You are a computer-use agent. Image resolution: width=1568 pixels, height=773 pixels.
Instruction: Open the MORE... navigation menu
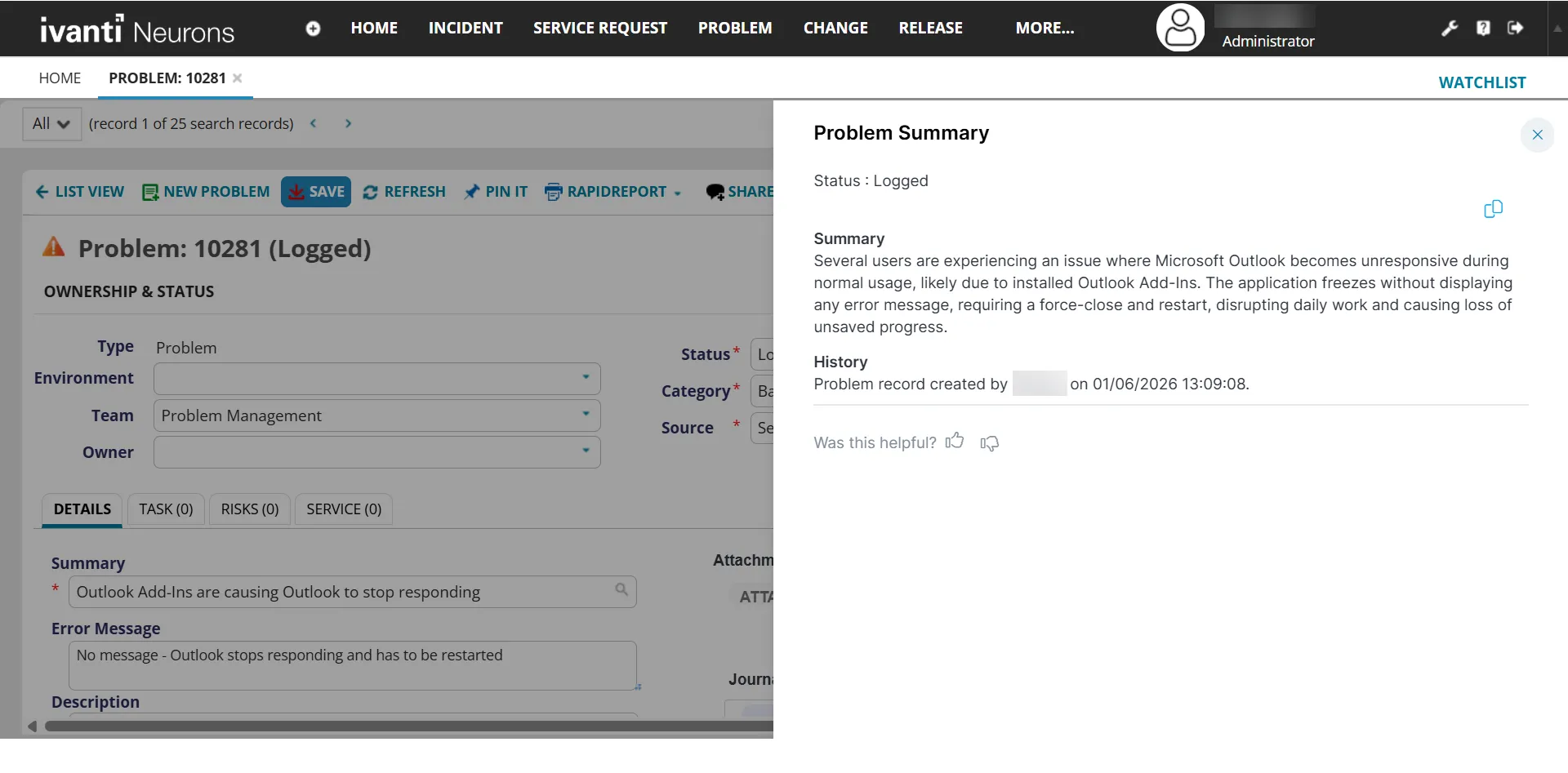[1045, 28]
